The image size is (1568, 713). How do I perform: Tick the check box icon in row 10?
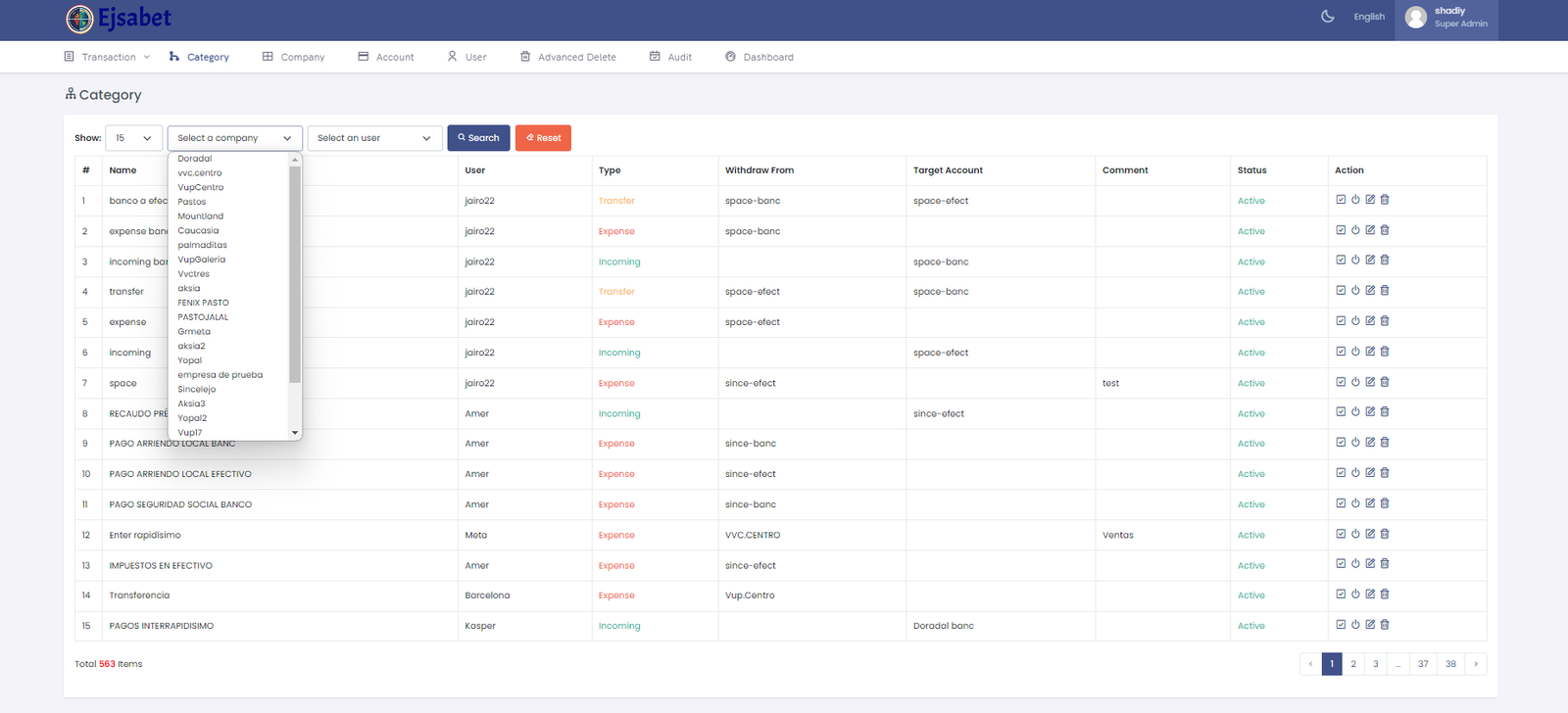pyautogui.click(x=1341, y=473)
